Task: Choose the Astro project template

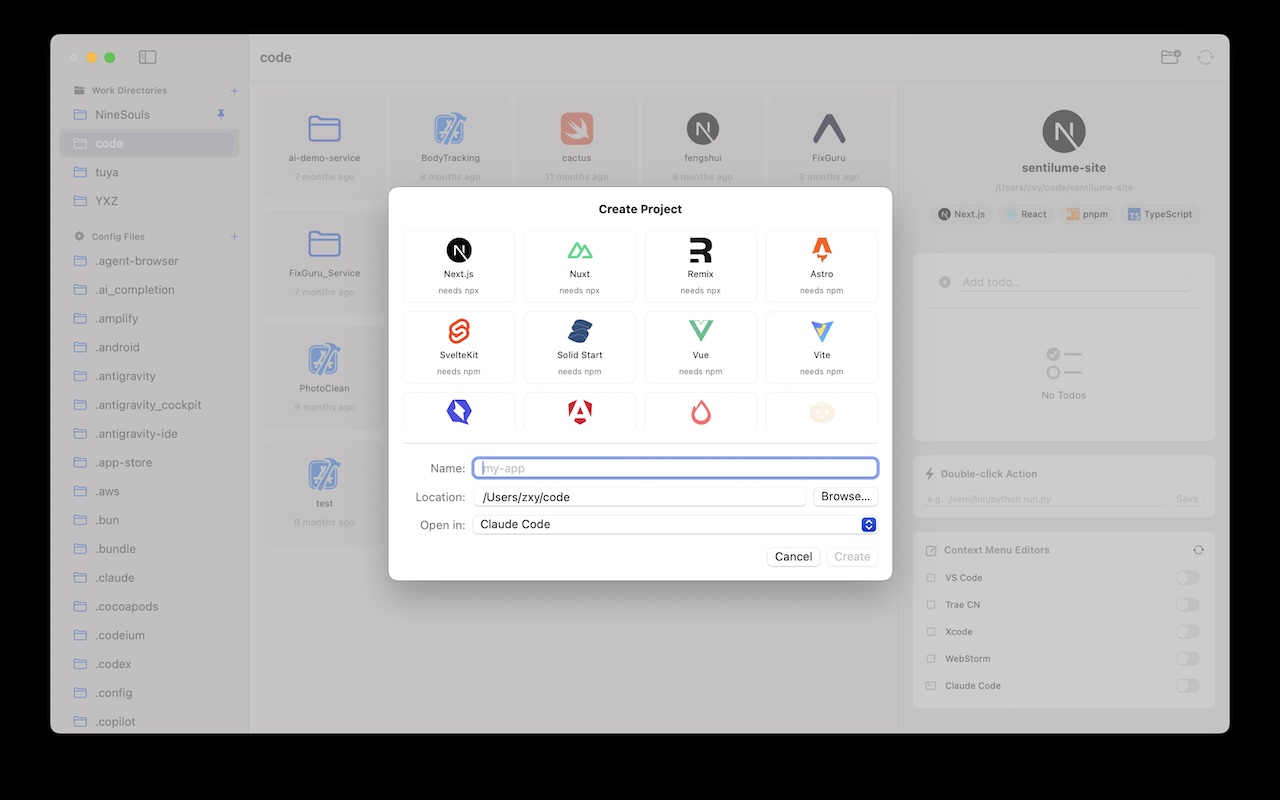Action: [822, 266]
